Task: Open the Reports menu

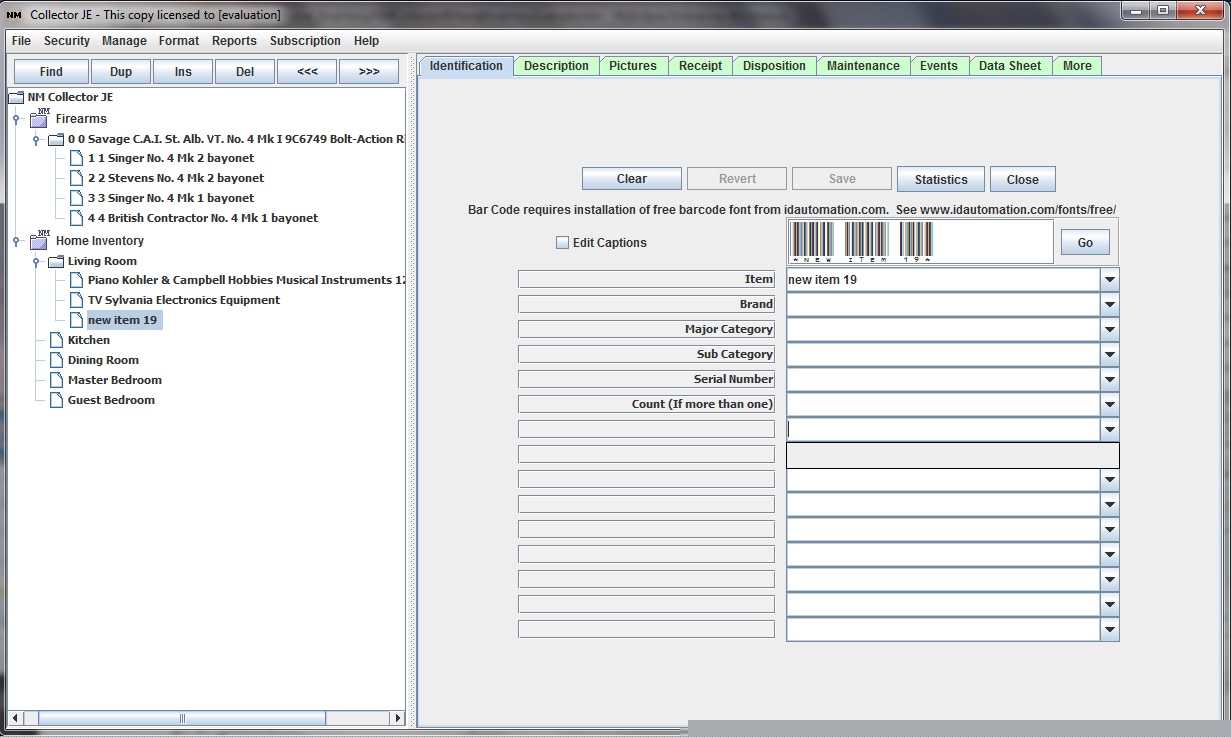Action: click(234, 41)
